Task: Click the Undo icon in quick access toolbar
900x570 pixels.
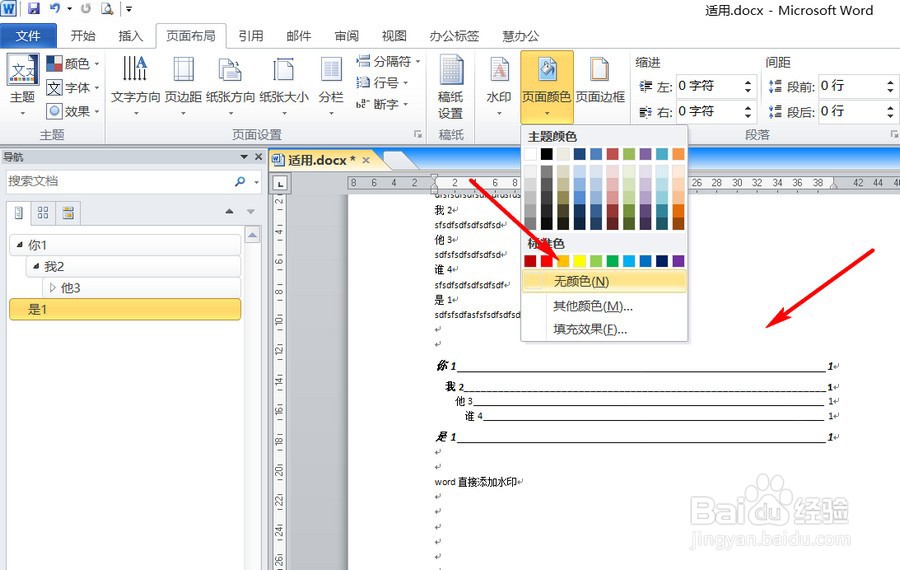Action: [x=56, y=9]
